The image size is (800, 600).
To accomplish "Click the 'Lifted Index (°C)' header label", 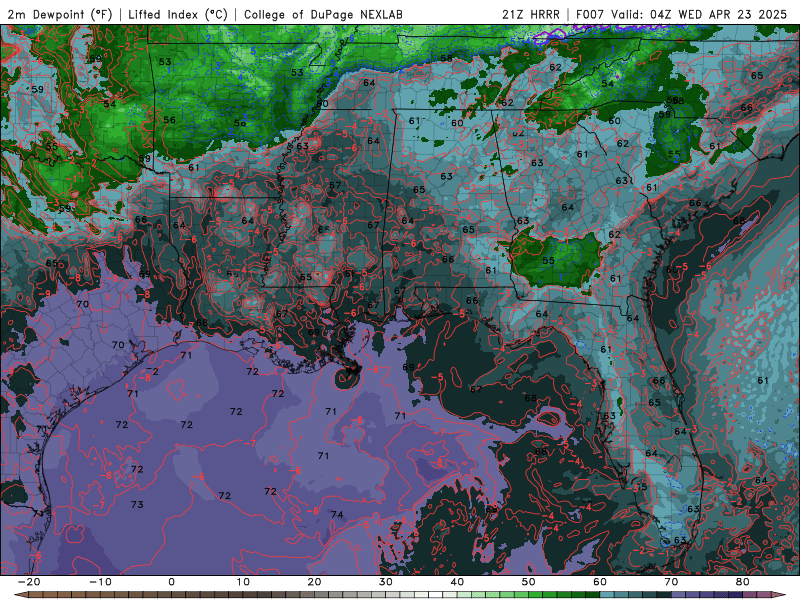I will pos(178,14).
